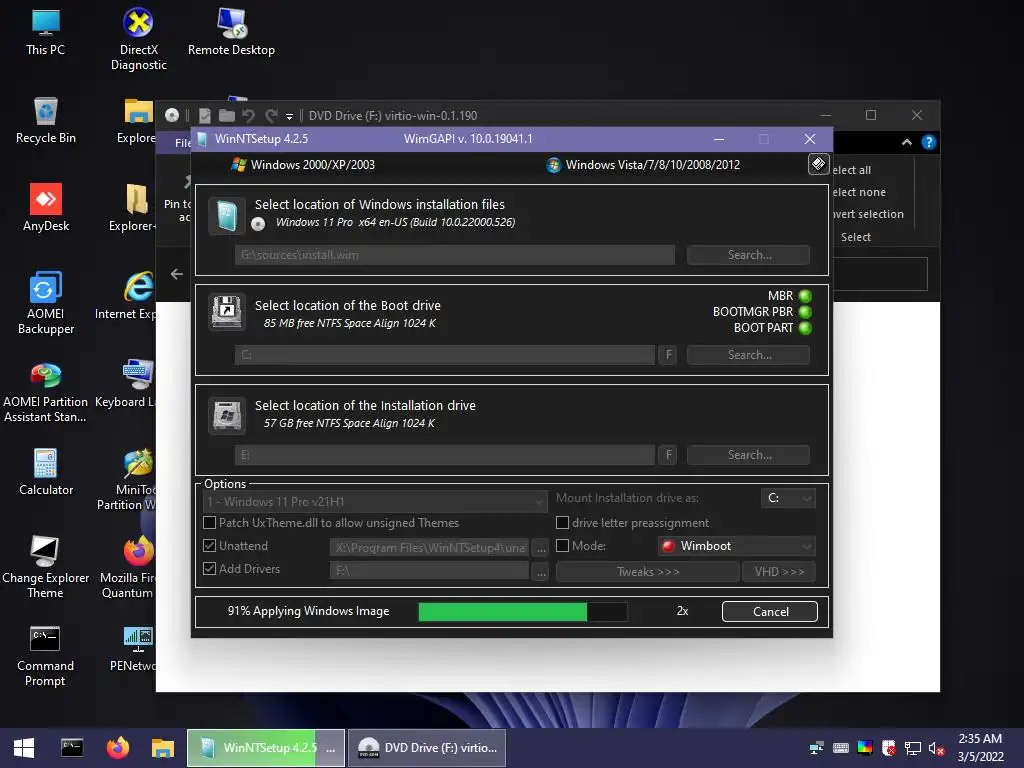The image size is (1024, 768).
Task: Open This PC desktop icon
Action: (46, 33)
